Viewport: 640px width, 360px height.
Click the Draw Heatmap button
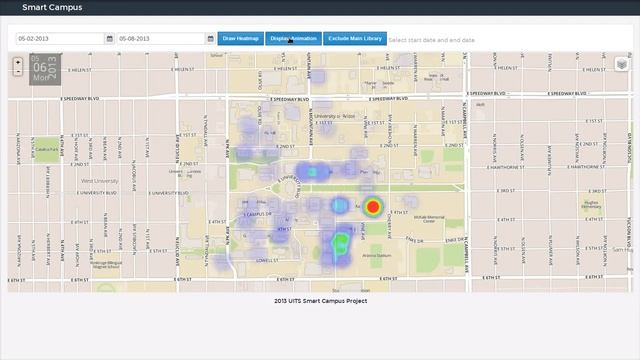pyautogui.click(x=240, y=38)
